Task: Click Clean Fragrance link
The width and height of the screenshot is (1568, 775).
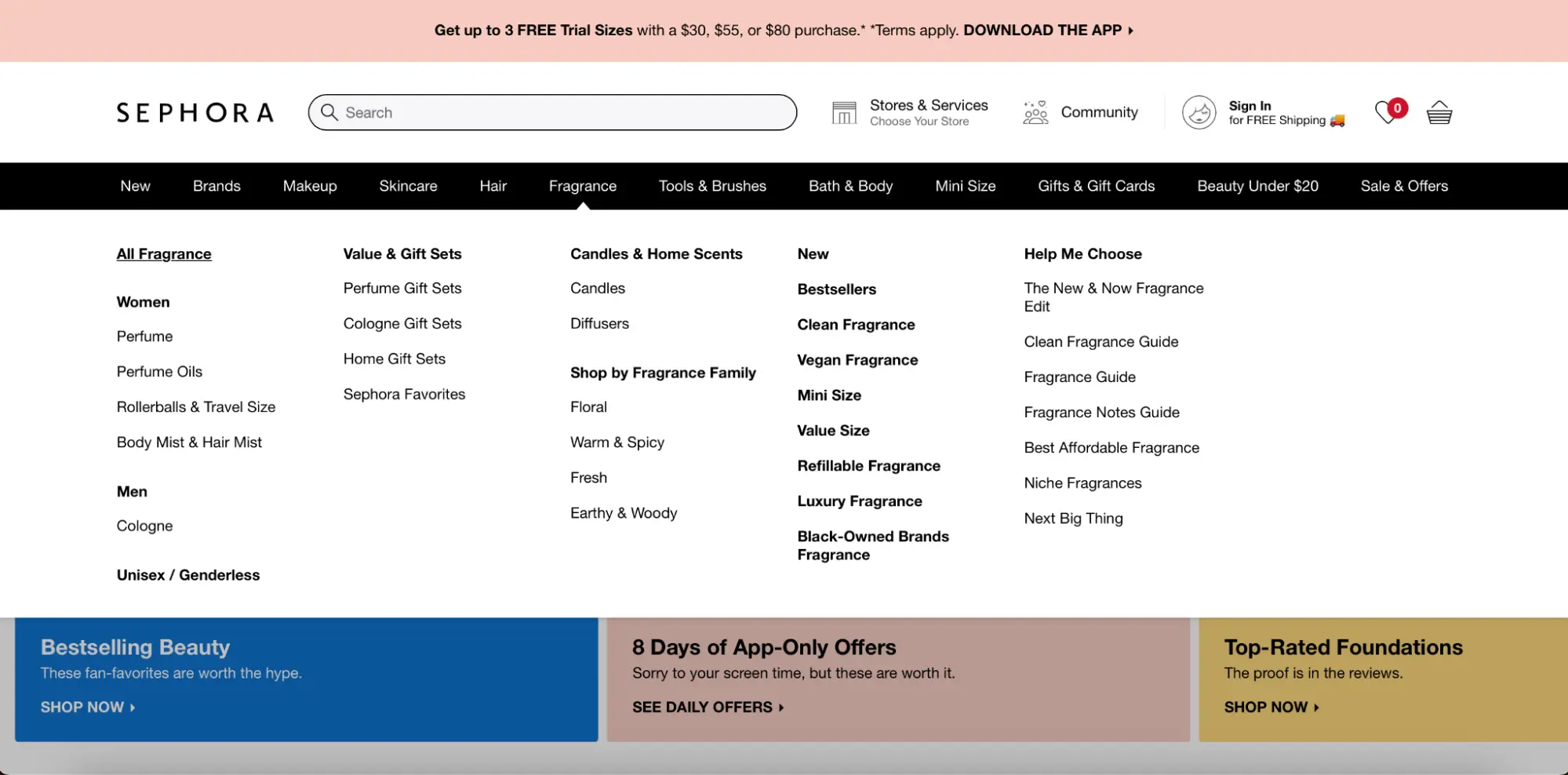Action: click(x=856, y=325)
